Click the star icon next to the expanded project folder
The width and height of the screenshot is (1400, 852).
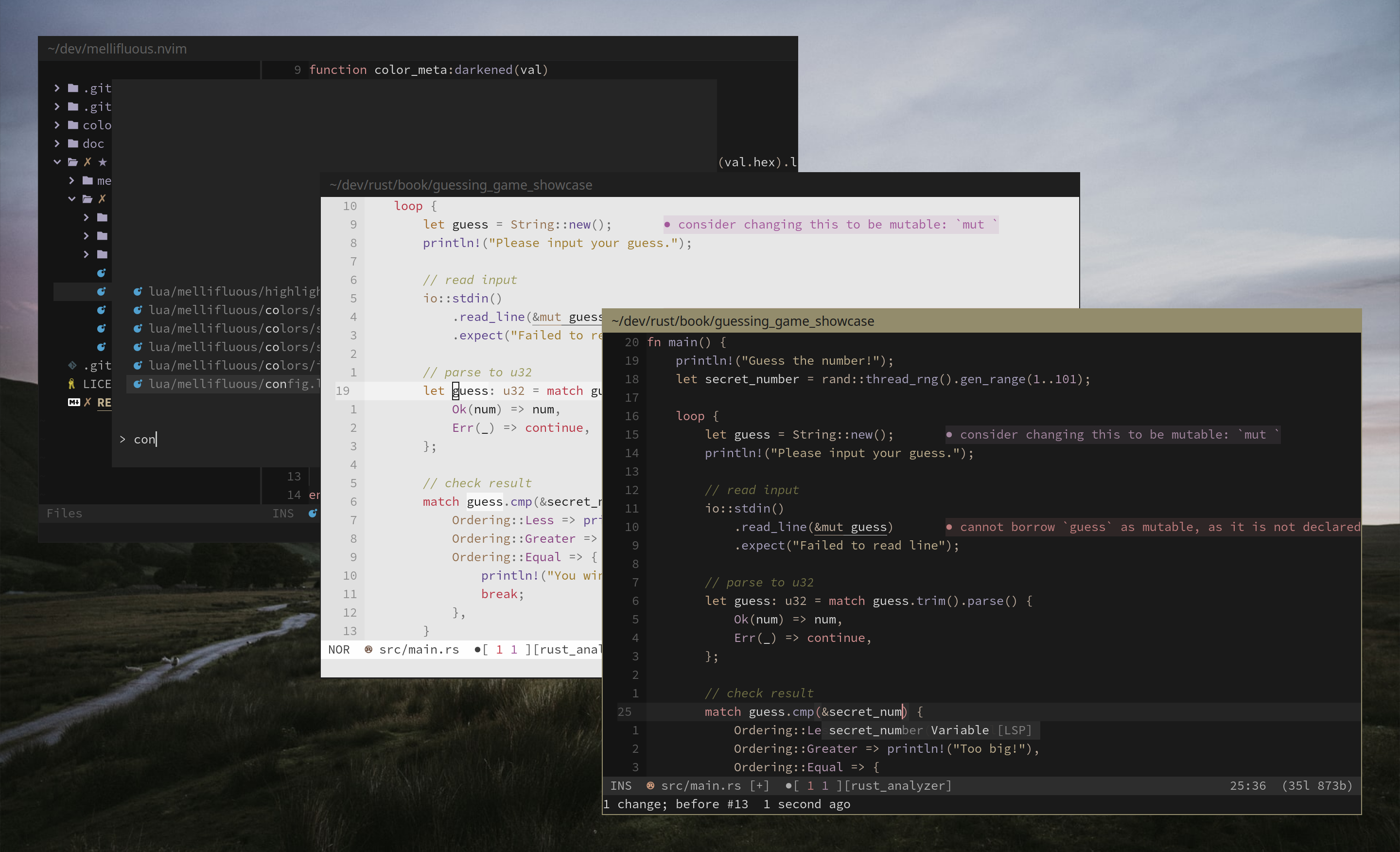click(103, 162)
